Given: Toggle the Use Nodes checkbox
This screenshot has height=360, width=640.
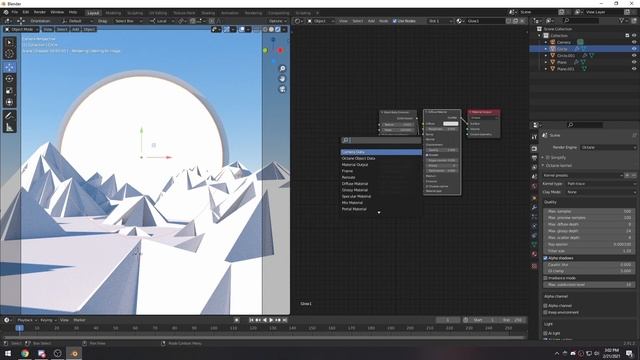Looking at the screenshot, I should (395, 21).
